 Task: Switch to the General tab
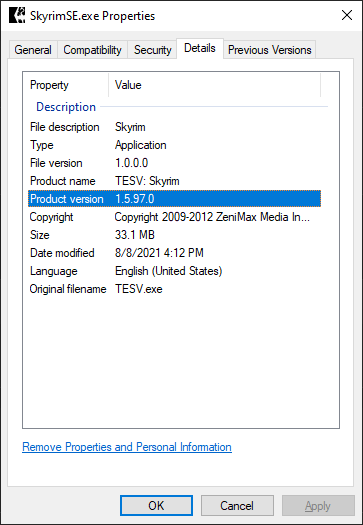[33, 50]
